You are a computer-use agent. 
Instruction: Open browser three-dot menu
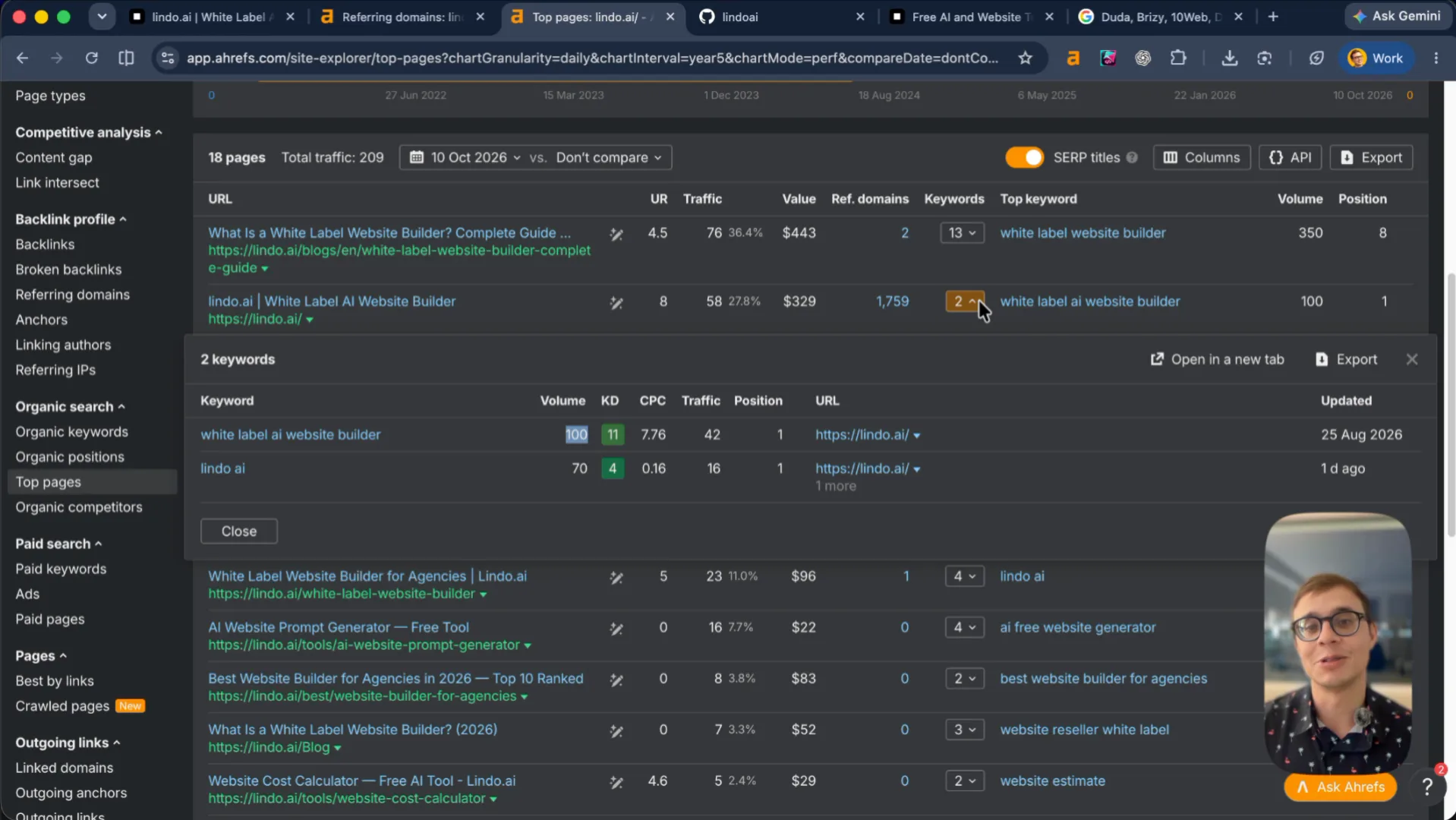pos(1436,58)
